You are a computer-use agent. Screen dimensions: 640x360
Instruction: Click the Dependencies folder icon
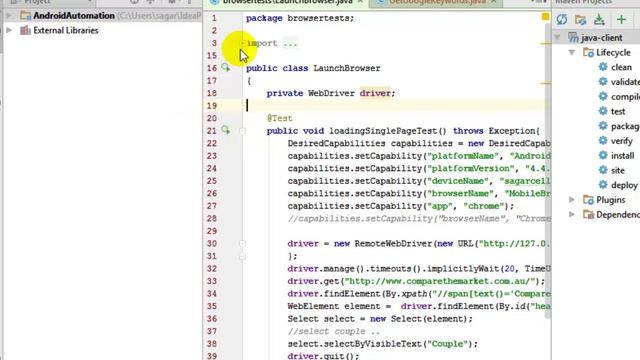(588, 214)
